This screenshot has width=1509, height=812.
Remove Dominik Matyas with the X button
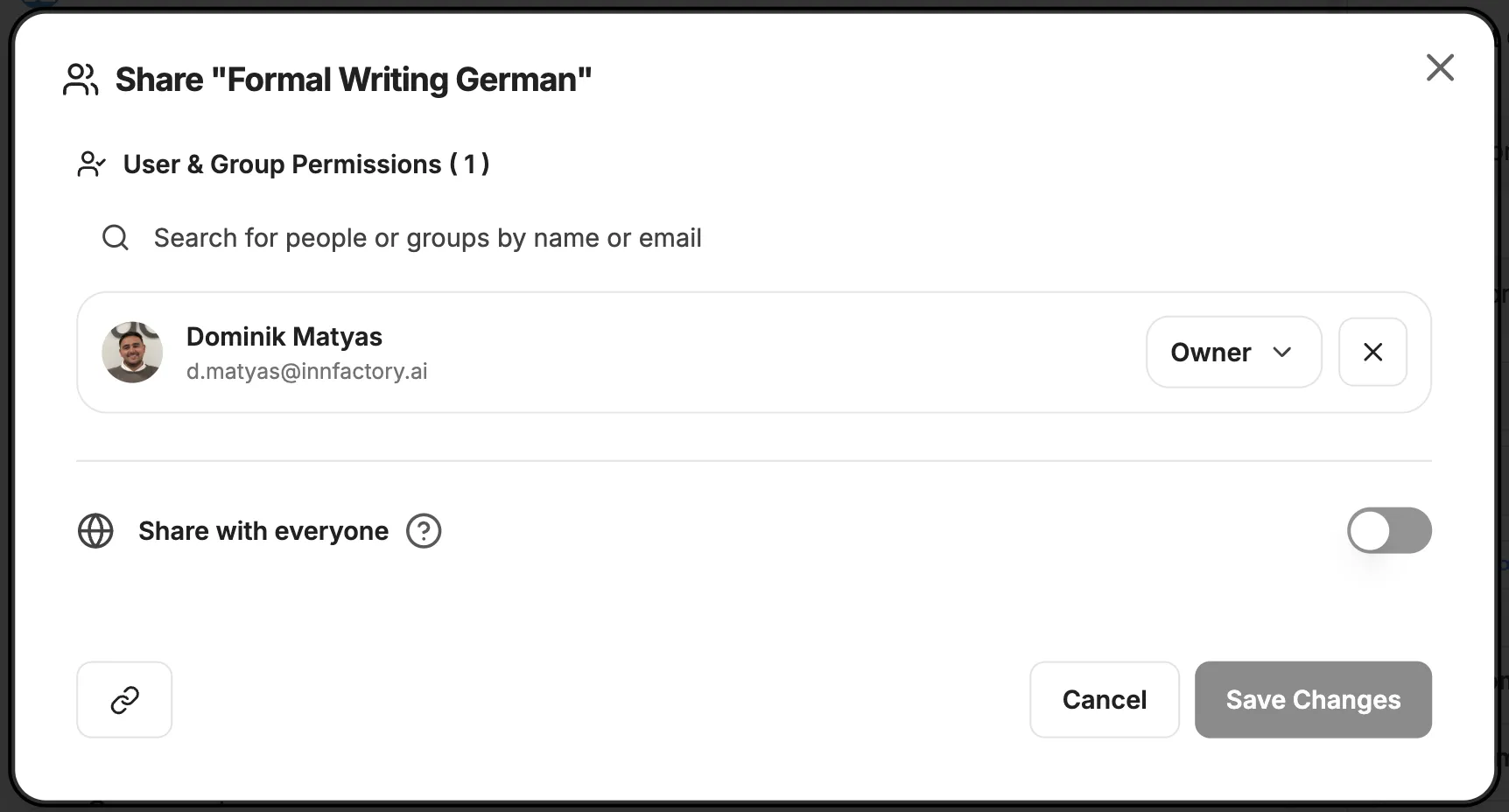pyautogui.click(x=1372, y=352)
